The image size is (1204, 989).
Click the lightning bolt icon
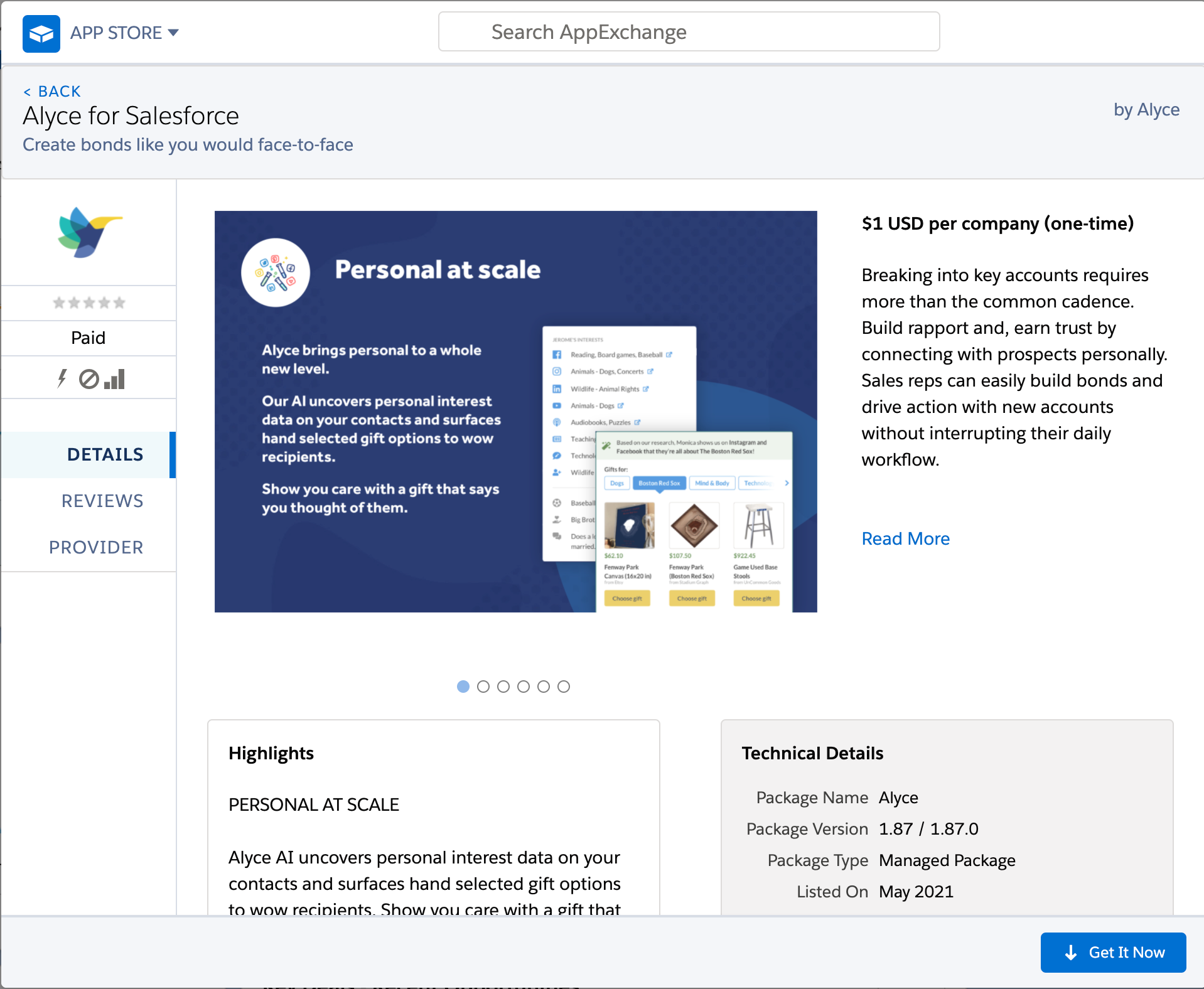pyautogui.click(x=62, y=378)
